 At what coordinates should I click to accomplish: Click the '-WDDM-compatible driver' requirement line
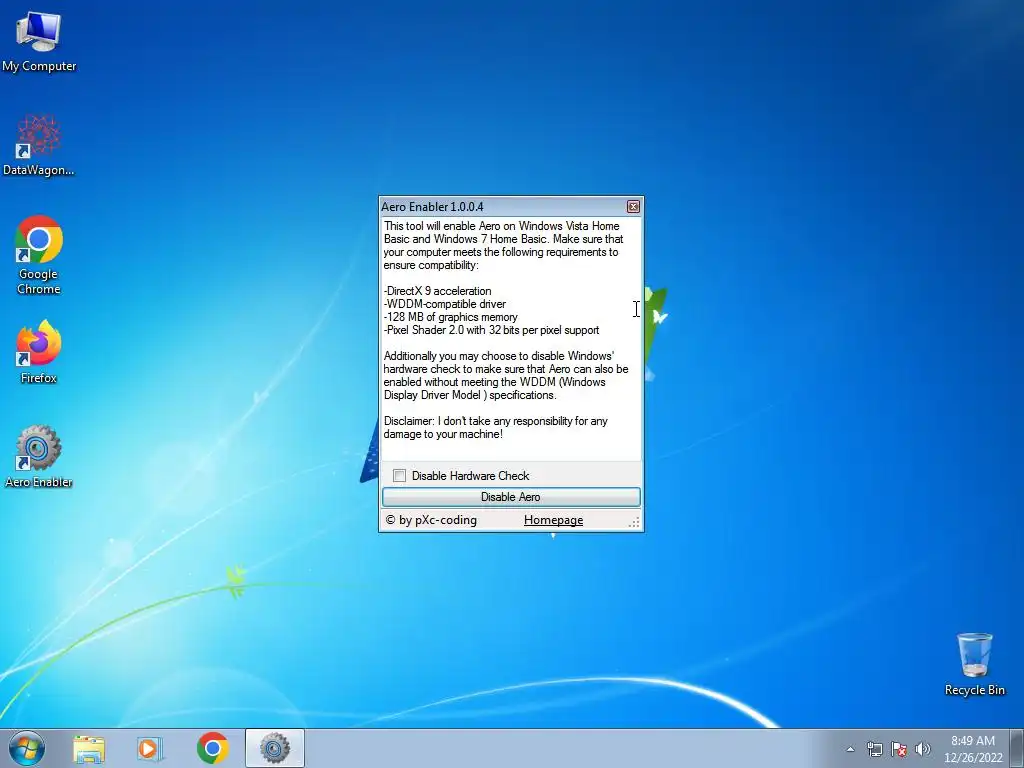click(445, 304)
